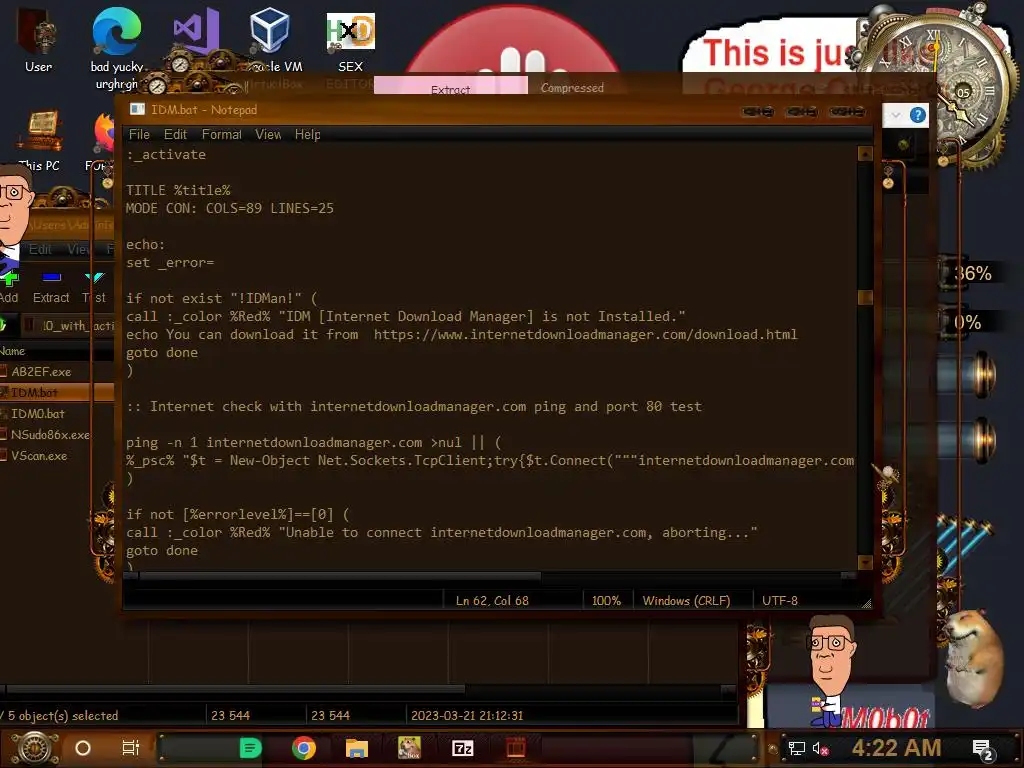Click the 4:22 AM taskbar clock
This screenshot has height=768, width=1024.
click(x=897, y=748)
